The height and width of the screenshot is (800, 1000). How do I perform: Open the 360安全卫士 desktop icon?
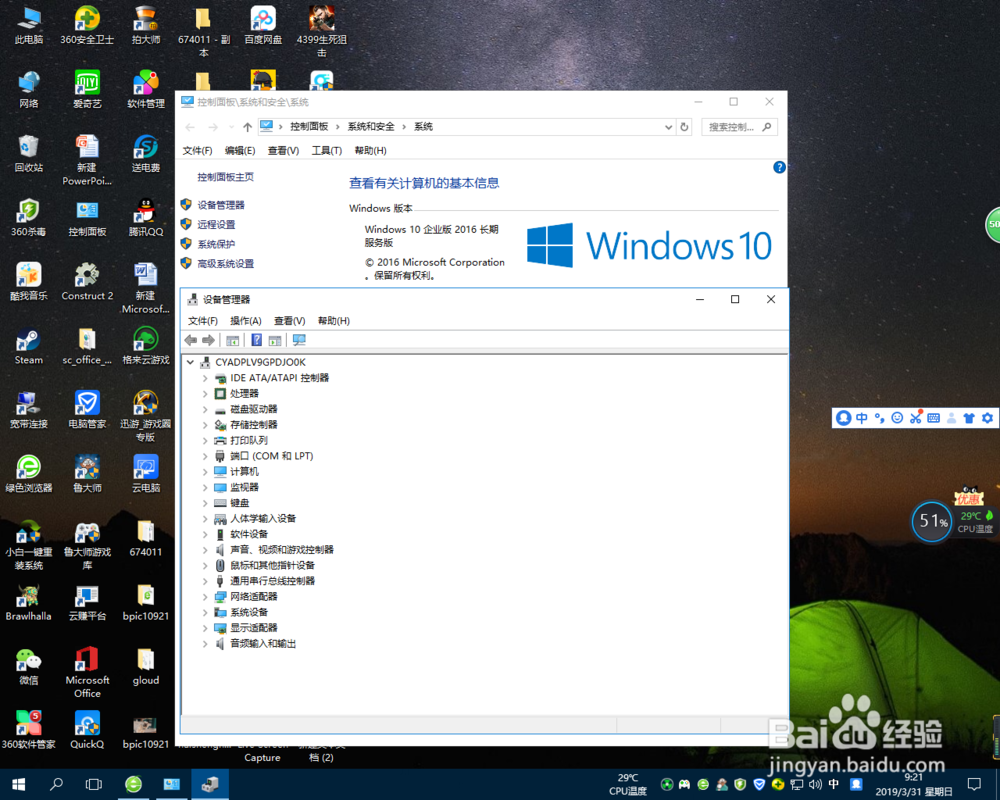pyautogui.click(x=87, y=26)
